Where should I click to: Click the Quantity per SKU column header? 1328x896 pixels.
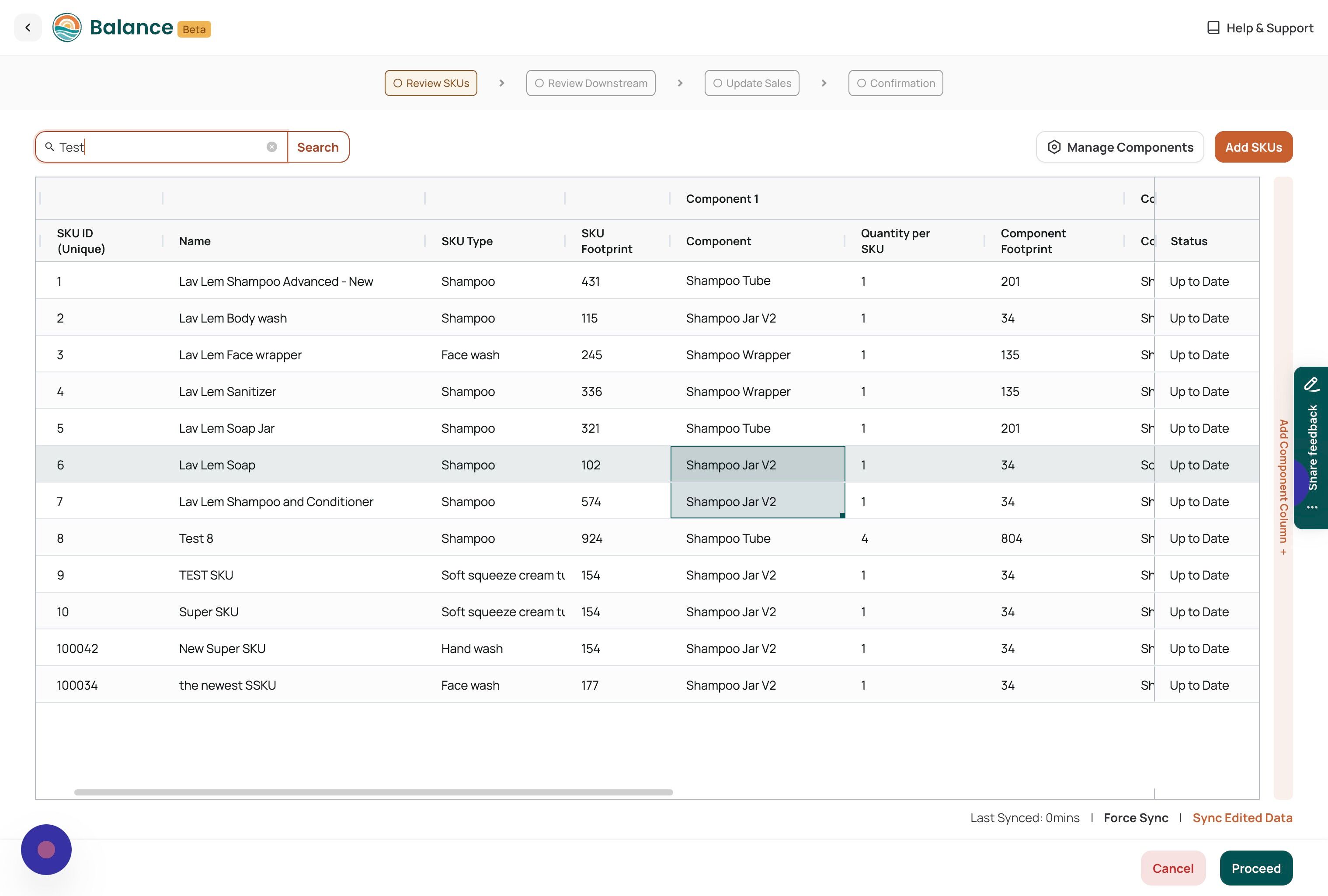[x=914, y=241]
